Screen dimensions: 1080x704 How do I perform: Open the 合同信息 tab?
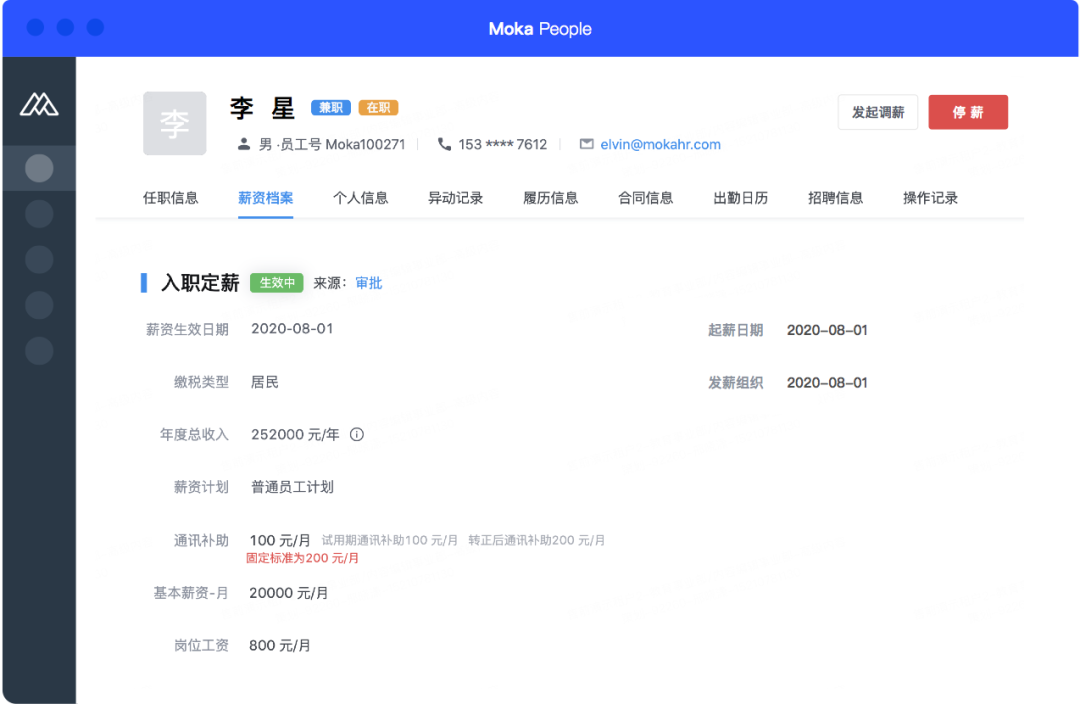645,197
